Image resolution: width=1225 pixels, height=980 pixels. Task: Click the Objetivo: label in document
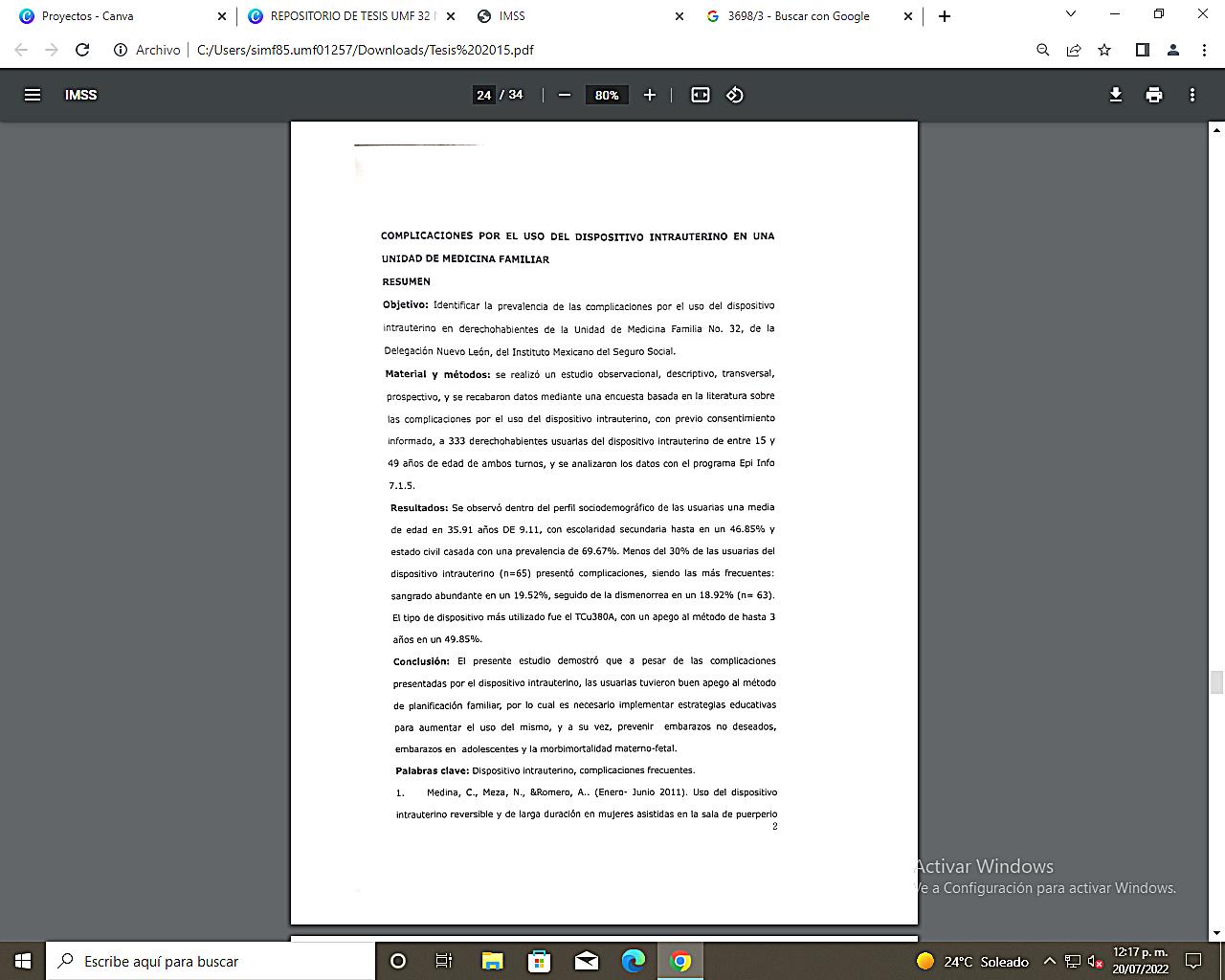(x=406, y=305)
